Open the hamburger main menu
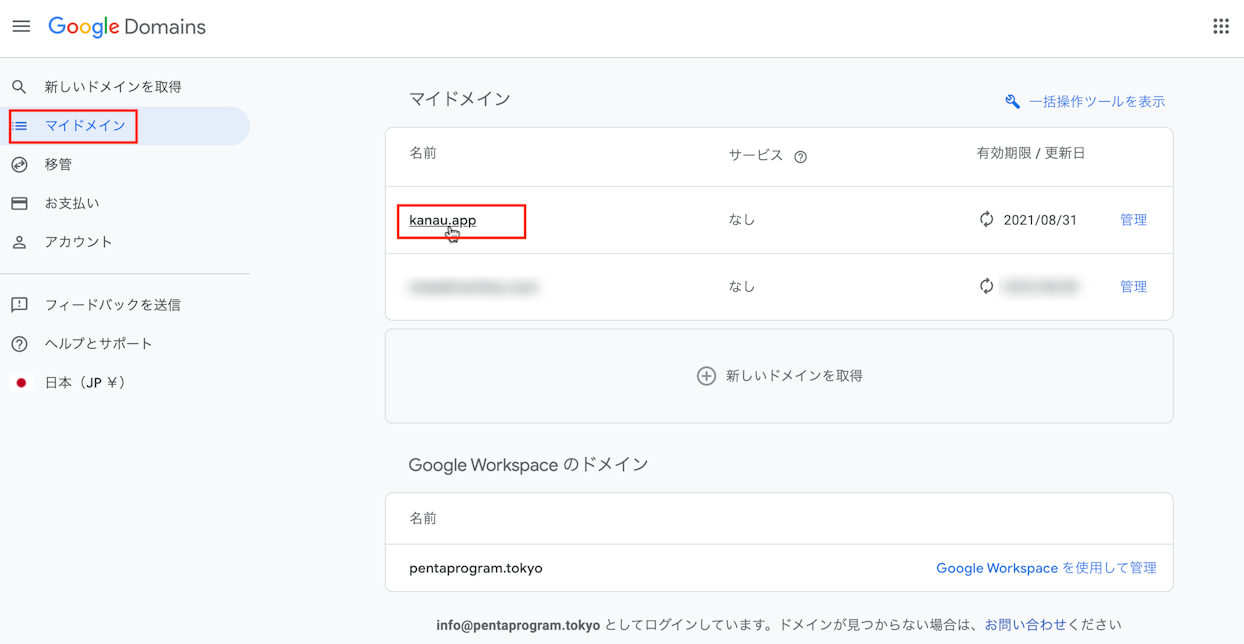 click(x=21, y=27)
